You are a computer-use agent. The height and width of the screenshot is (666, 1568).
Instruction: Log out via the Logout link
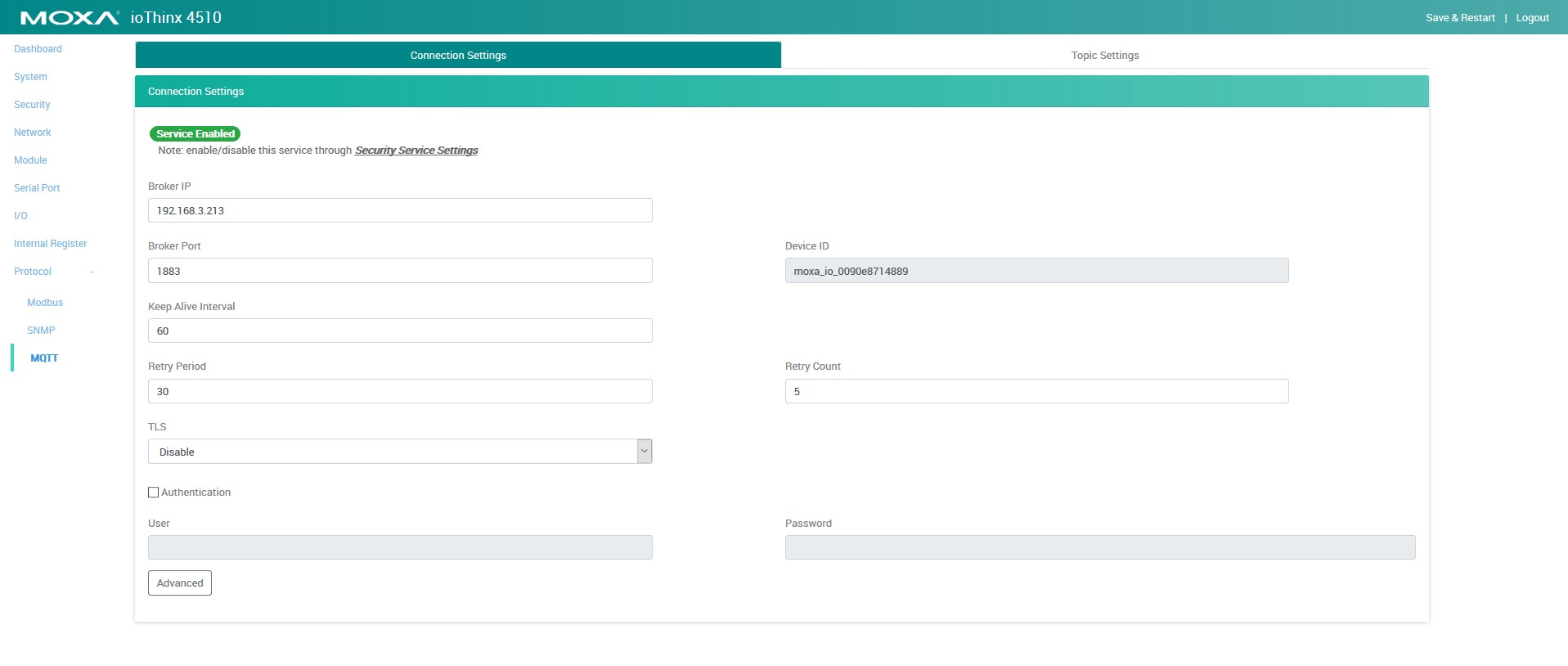[x=1532, y=18]
